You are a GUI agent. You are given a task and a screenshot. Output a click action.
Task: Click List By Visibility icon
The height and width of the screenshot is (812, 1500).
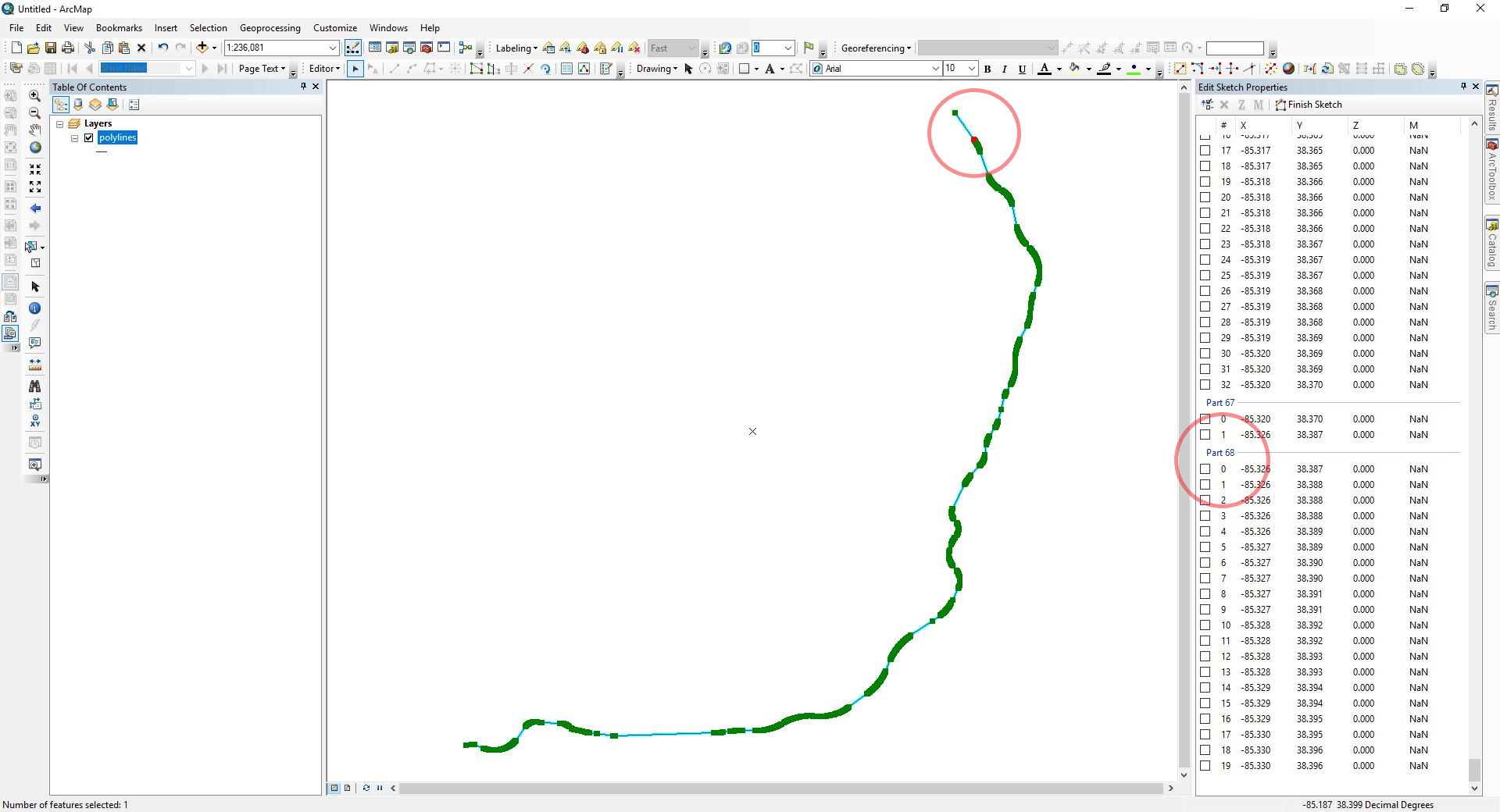coord(95,105)
